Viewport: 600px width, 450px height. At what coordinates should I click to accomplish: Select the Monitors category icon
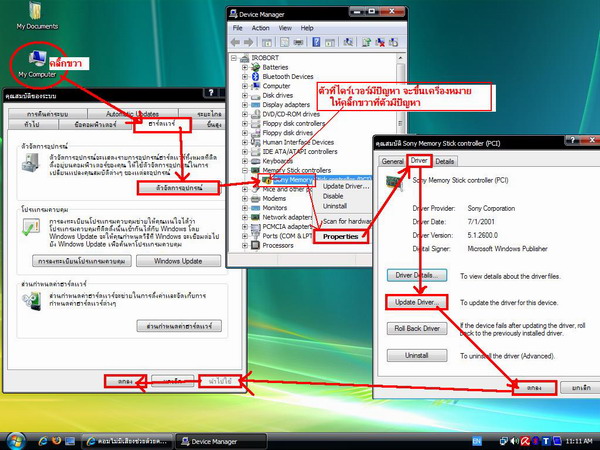point(255,208)
